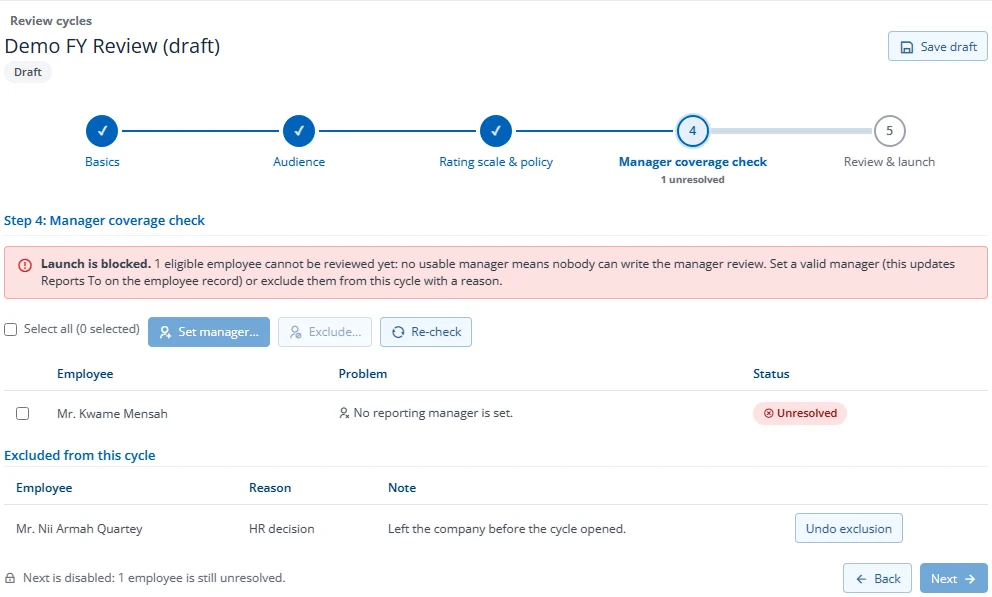Go Back to the previous step
This screenshot has width=992, height=597.
(877, 579)
